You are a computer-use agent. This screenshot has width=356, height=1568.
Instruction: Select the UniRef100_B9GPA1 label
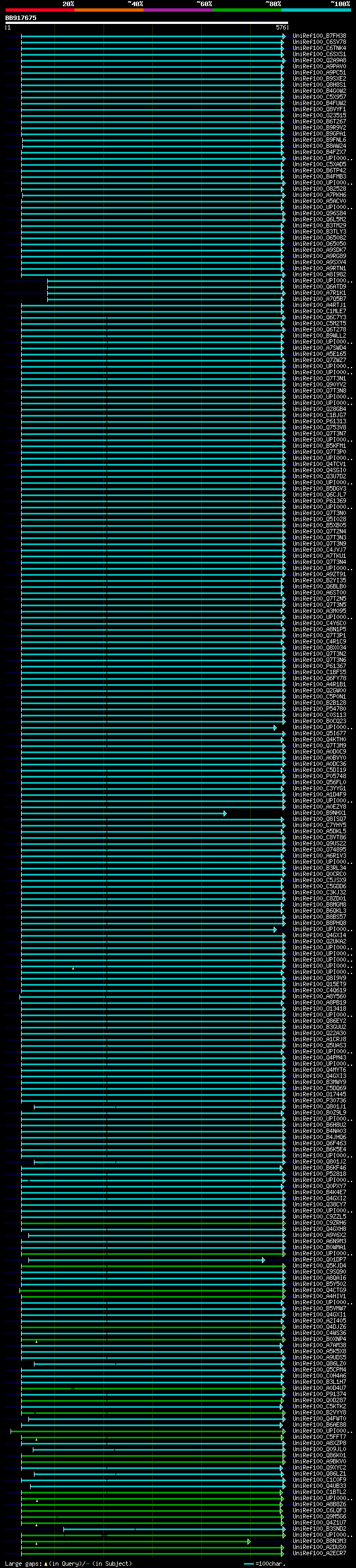point(319,134)
